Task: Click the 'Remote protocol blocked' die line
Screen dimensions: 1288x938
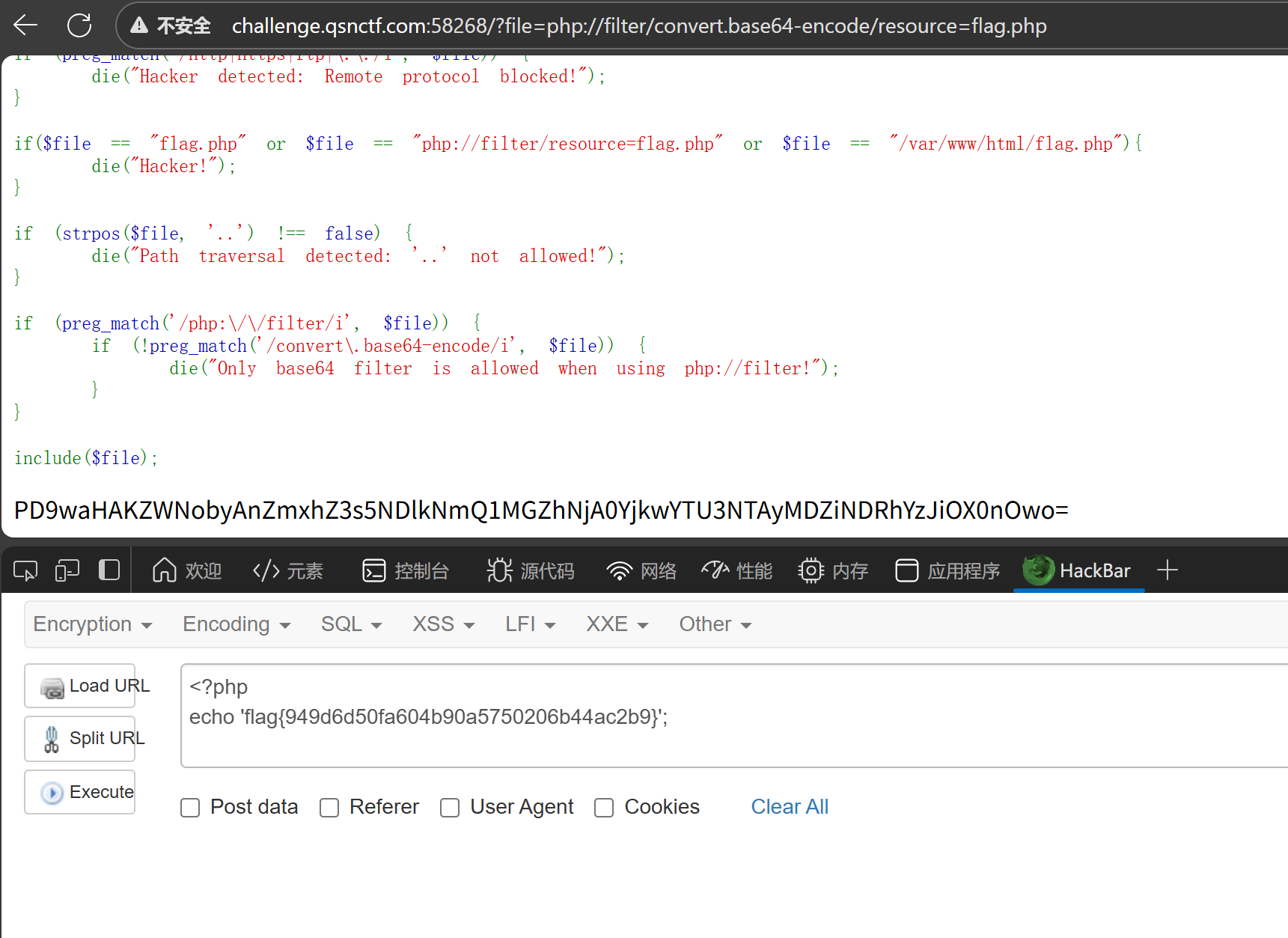Action: [348, 76]
